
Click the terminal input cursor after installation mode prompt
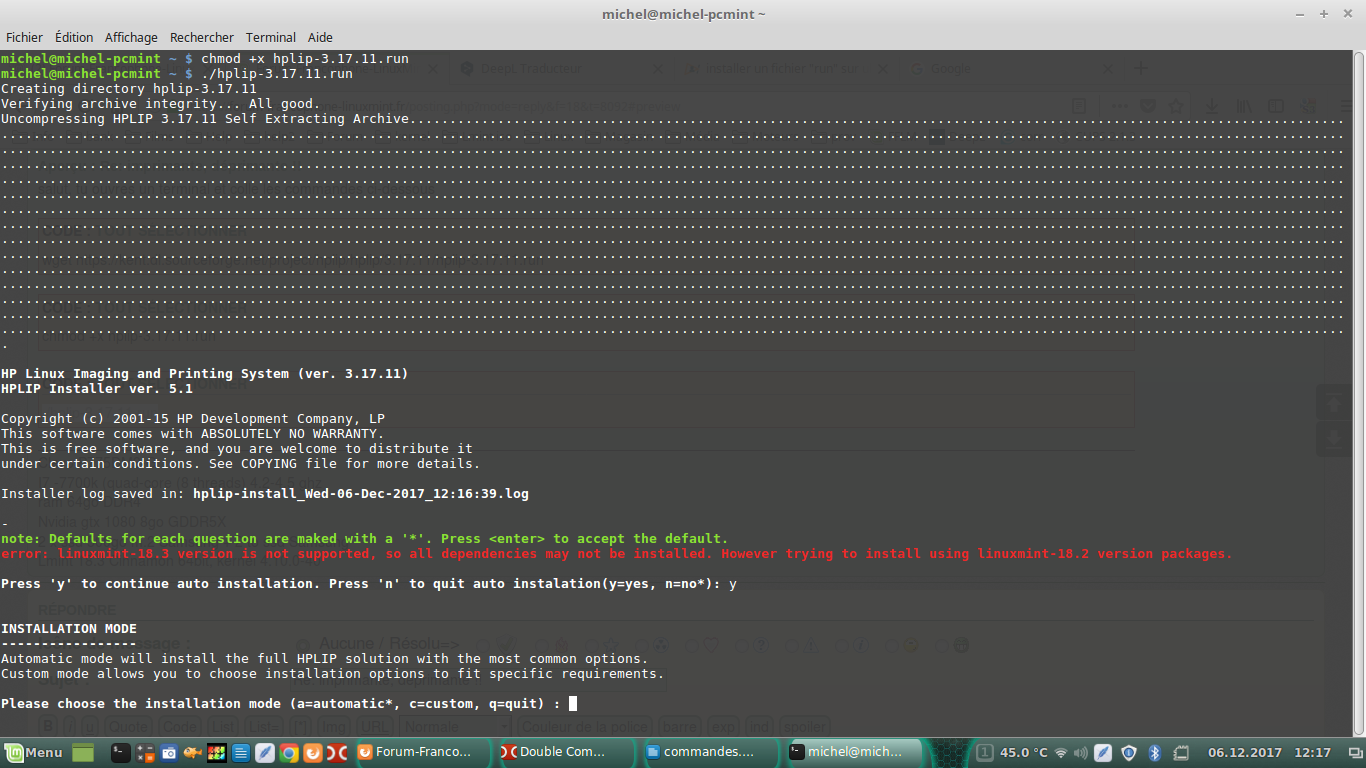(573, 704)
